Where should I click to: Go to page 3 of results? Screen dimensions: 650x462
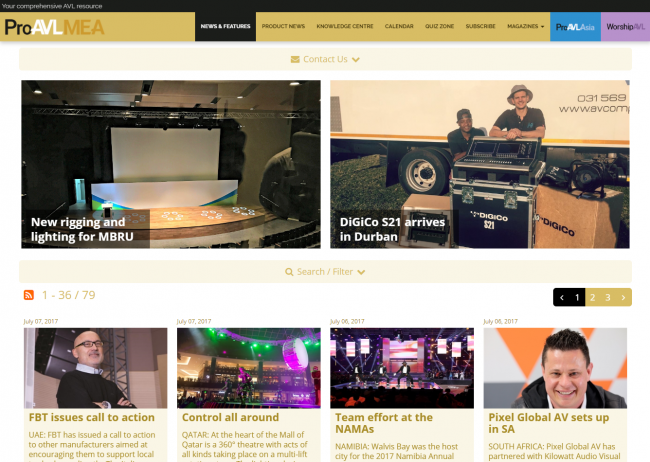[608, 297]
